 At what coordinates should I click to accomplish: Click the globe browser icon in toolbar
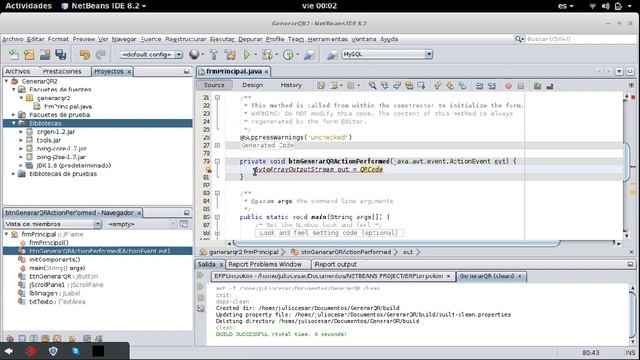click(194, 54)
